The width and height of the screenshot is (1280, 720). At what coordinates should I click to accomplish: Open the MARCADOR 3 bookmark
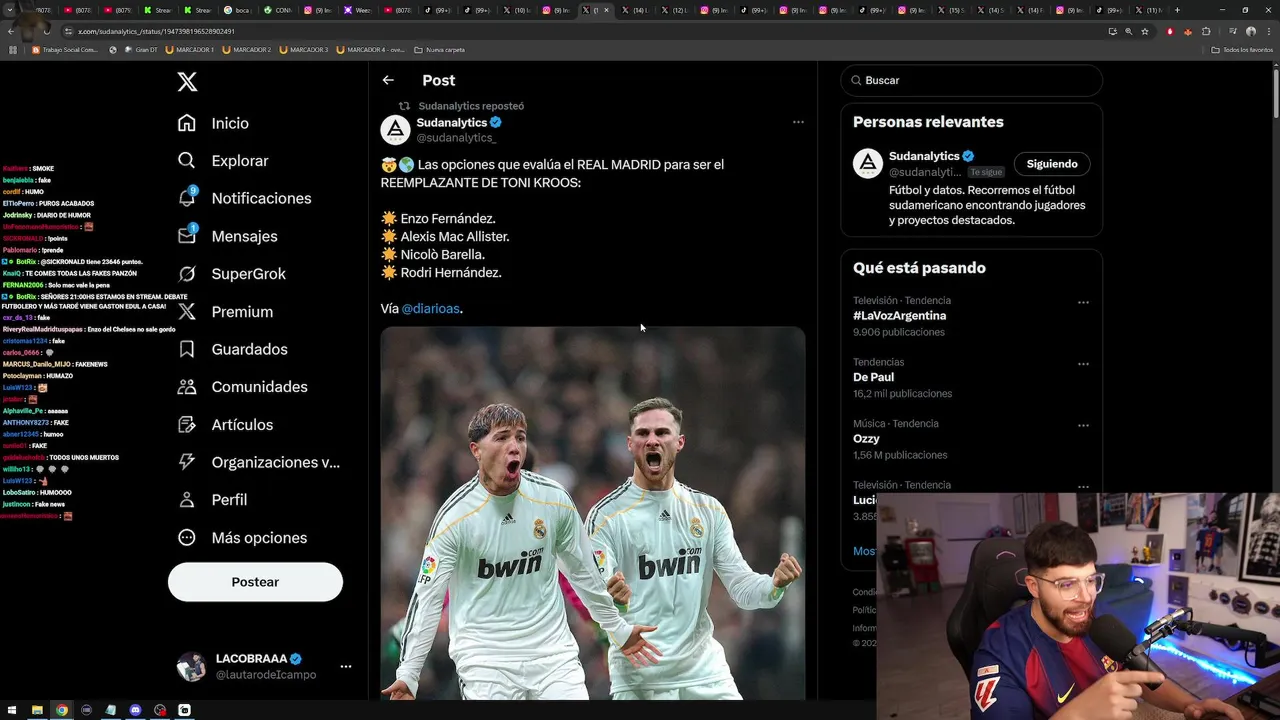point(305,49)
